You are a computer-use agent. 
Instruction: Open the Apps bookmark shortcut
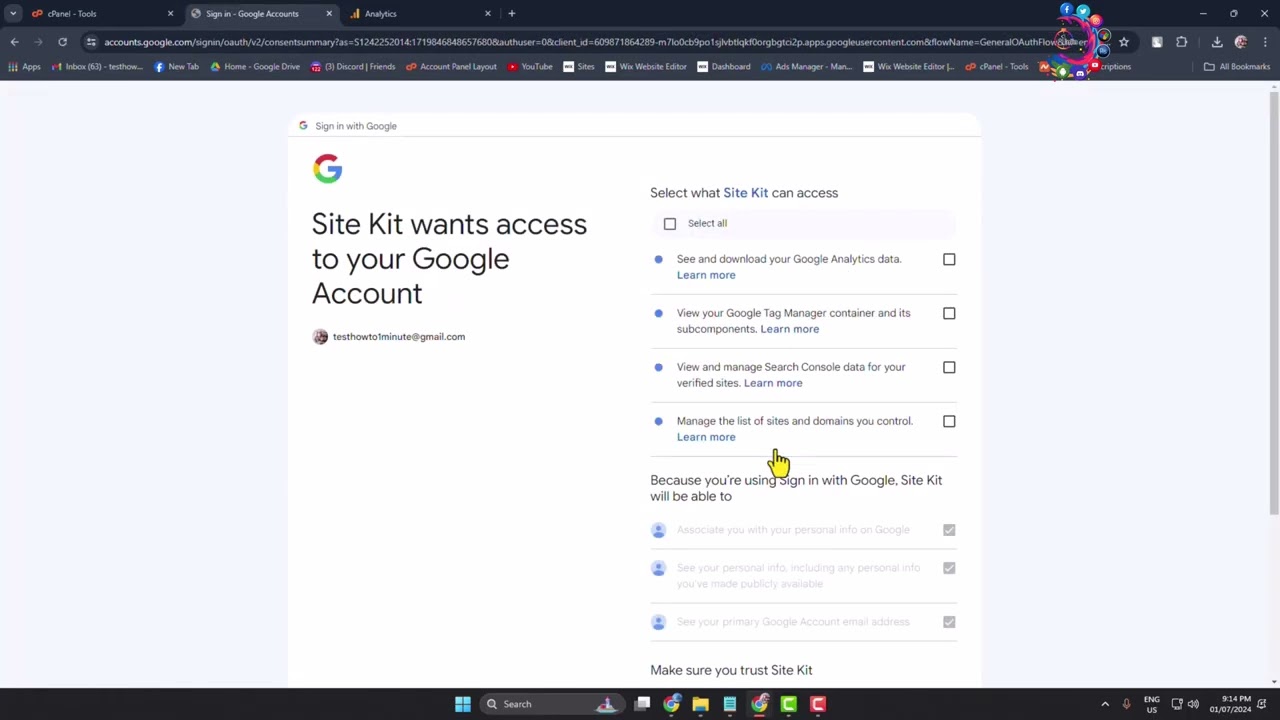pos(24,67)
